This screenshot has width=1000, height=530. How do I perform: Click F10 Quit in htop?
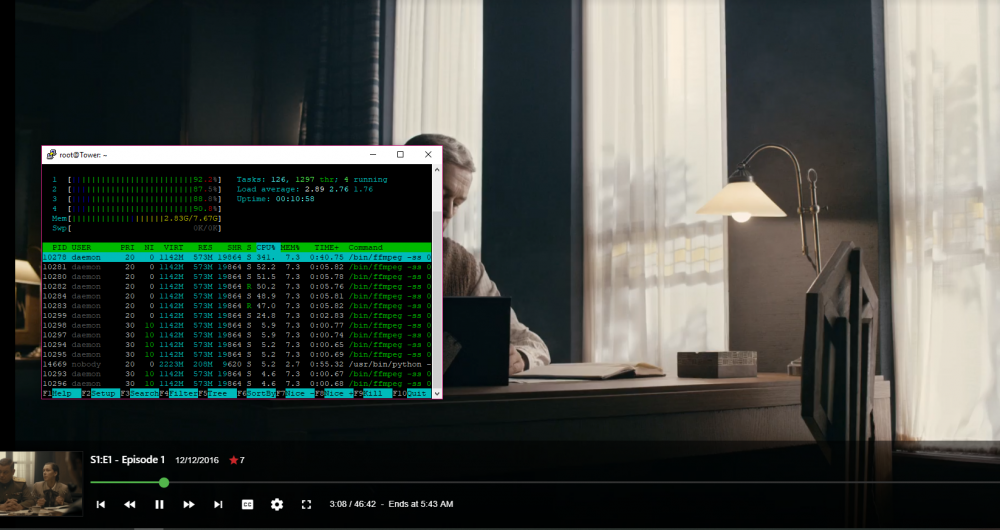[x=412, y=394]
